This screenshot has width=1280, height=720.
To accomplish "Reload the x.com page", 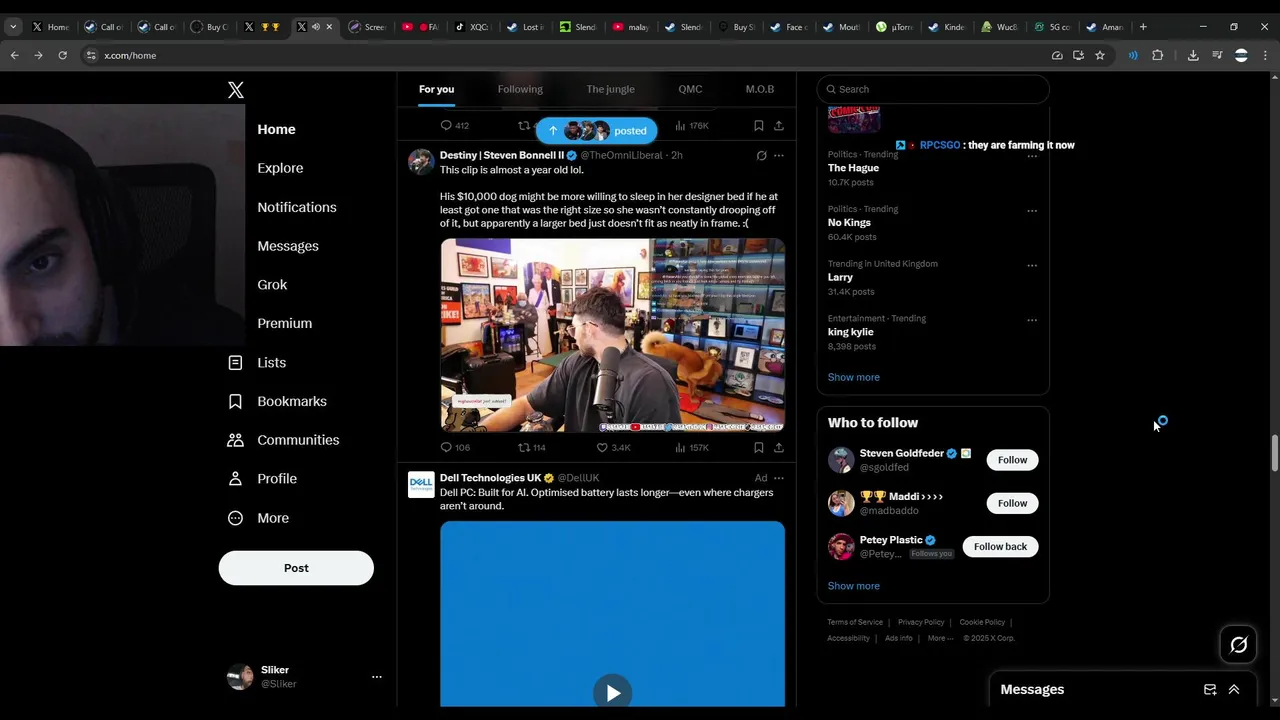I will (x=62, y=55).
